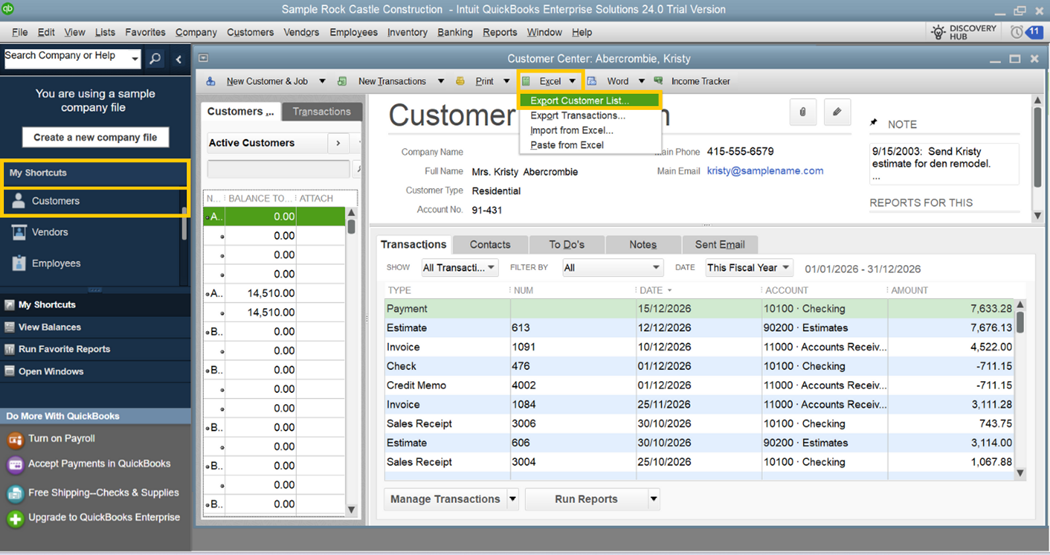Viewport: 1050px width, 555px height.
Task: Click the pin icon beside NOTE
Action: click(x=873, y=123)
